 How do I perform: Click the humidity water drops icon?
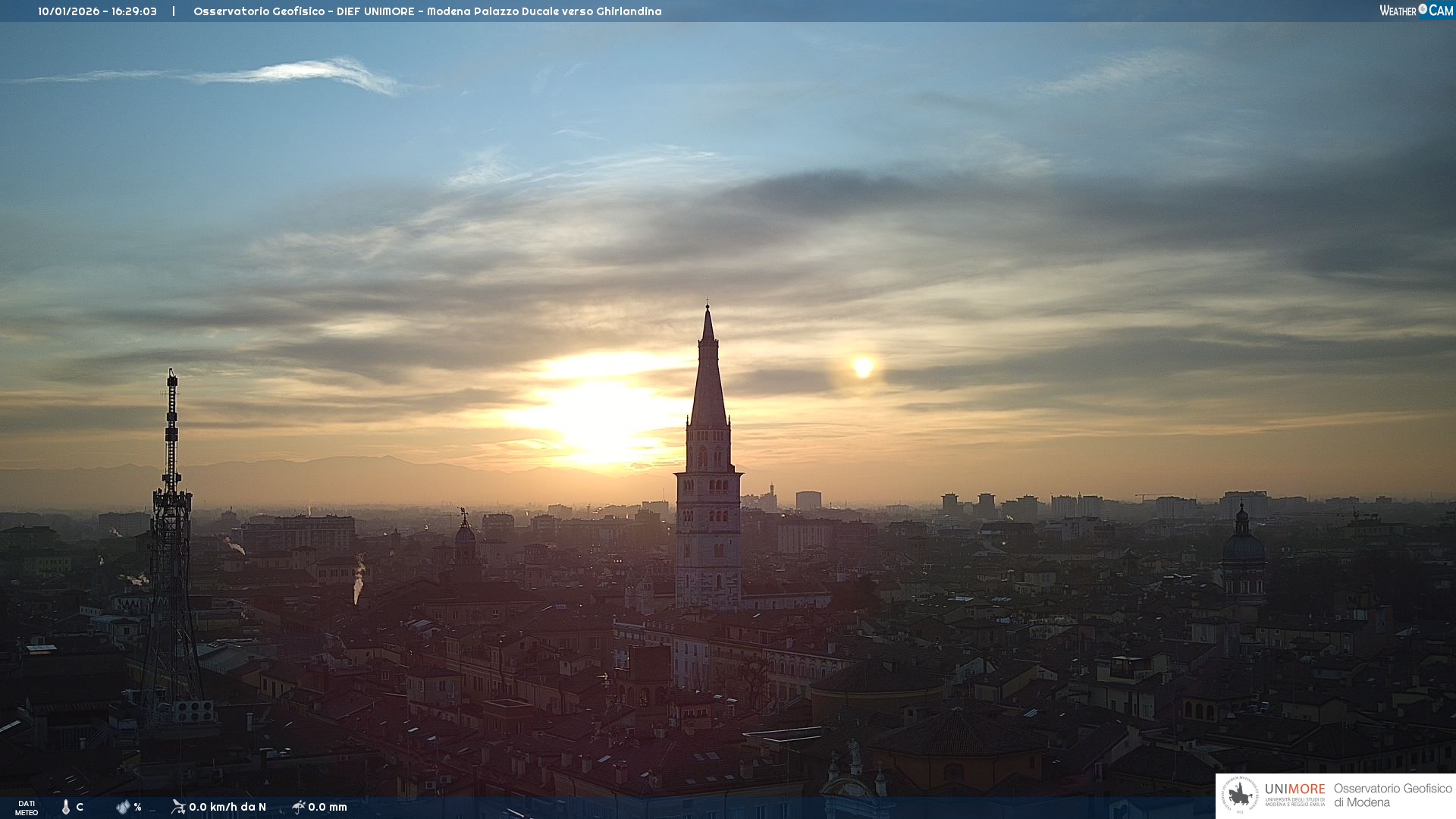click(x=123, y=807)
